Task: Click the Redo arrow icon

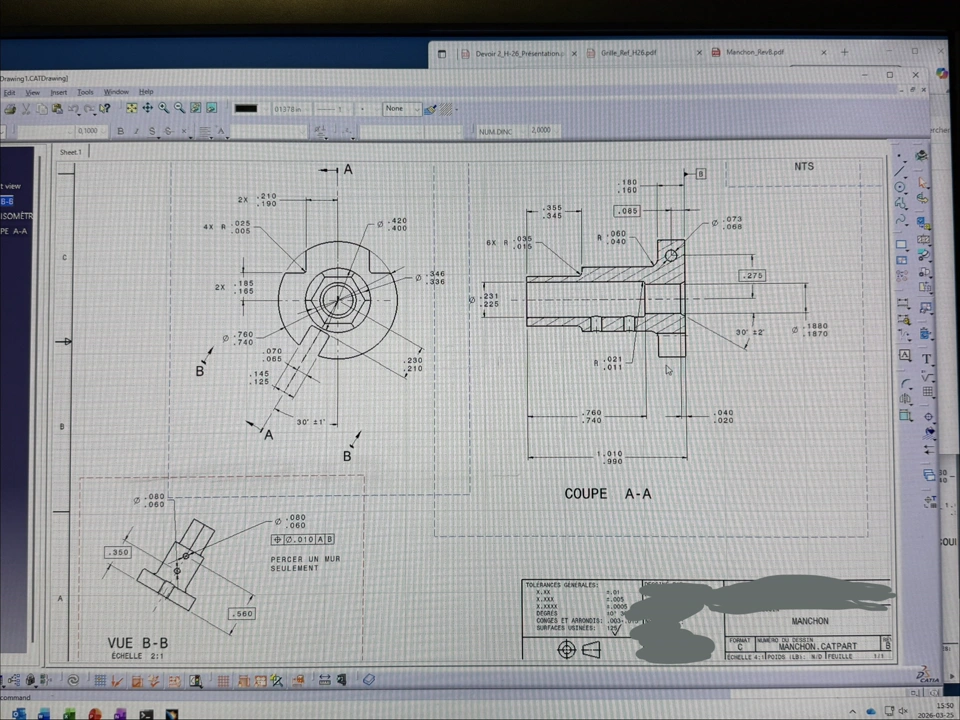Action: tap(89, 109)
